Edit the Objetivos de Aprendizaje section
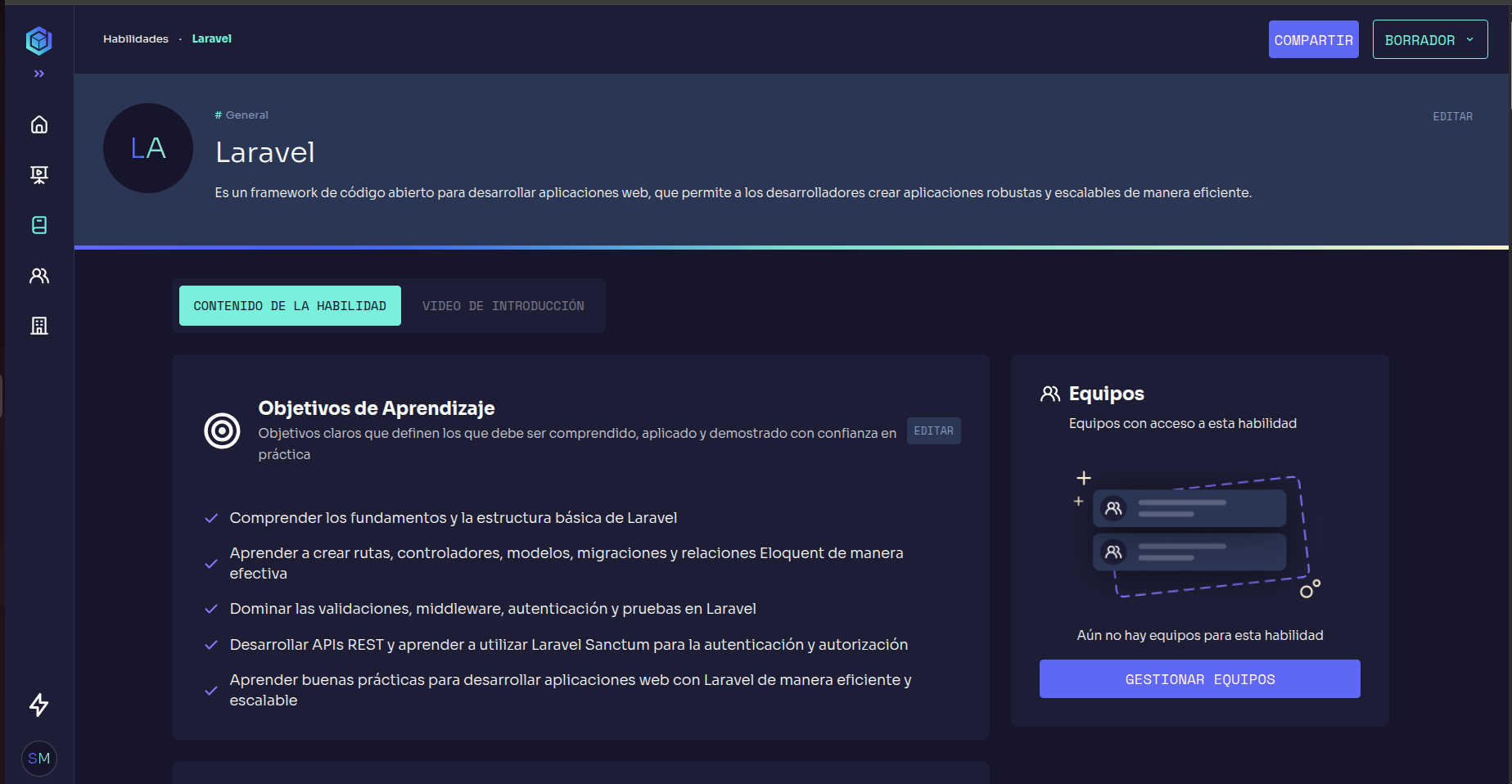The image size is (1512, 784). click(933, 430)
